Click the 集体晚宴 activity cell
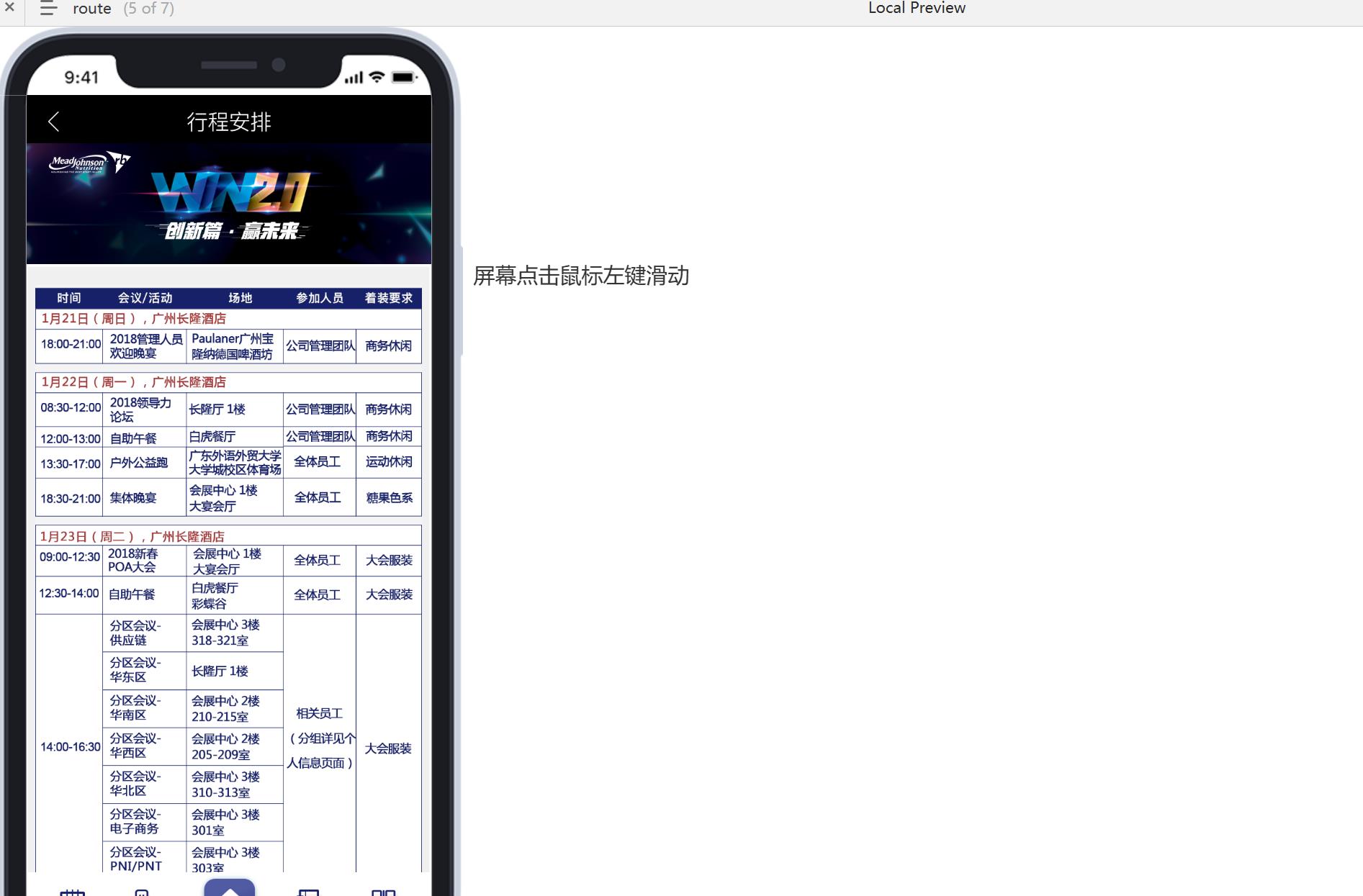The image size is (1363, 896). pyautogui.click(x=145, y=498)
